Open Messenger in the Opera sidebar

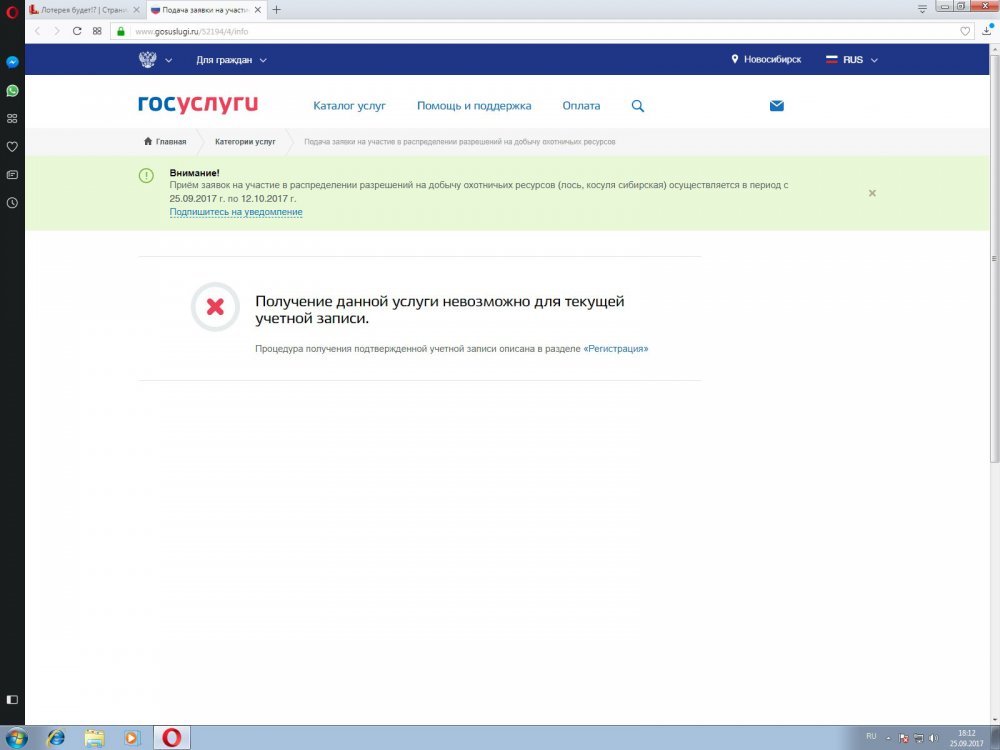[12, 62]
